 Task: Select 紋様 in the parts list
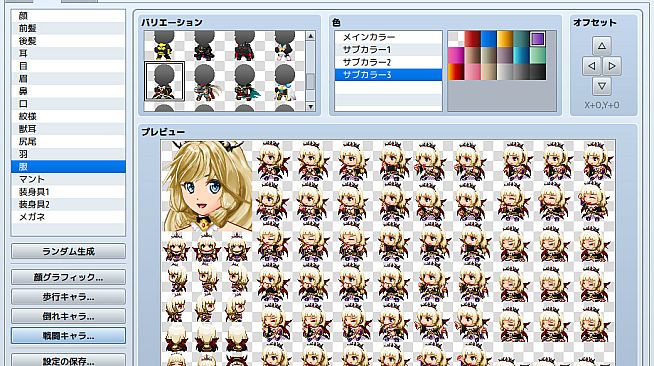68,116
